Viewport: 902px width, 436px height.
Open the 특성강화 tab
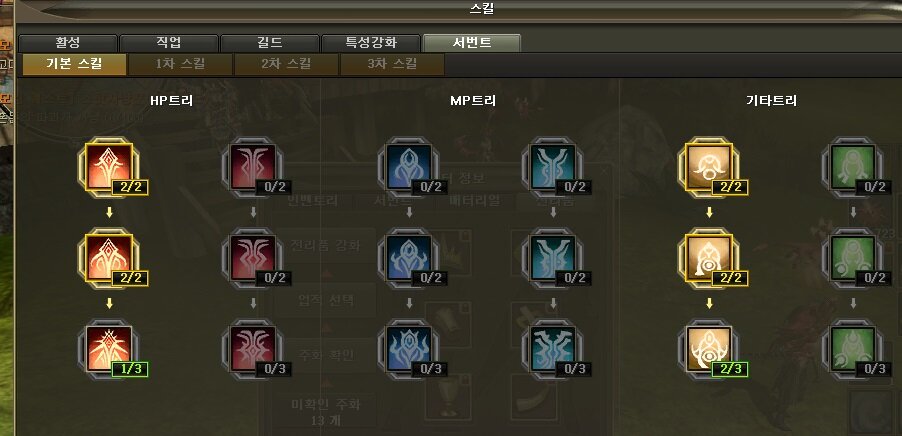(x=371, y=43)
